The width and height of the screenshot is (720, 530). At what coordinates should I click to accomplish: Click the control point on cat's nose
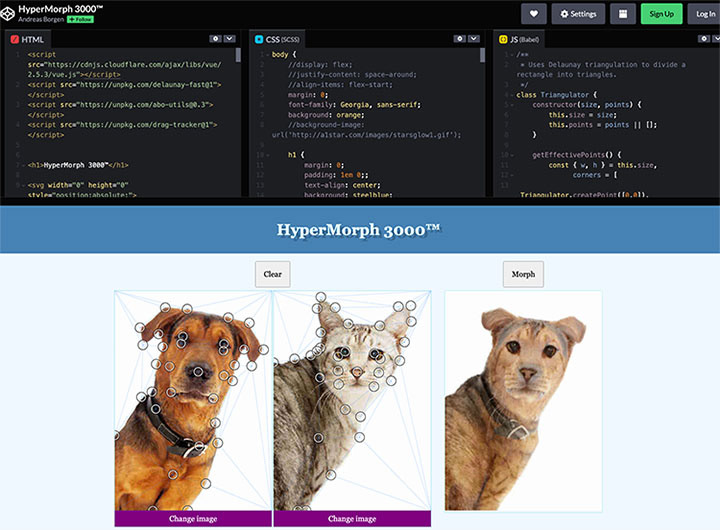point(357,372)
